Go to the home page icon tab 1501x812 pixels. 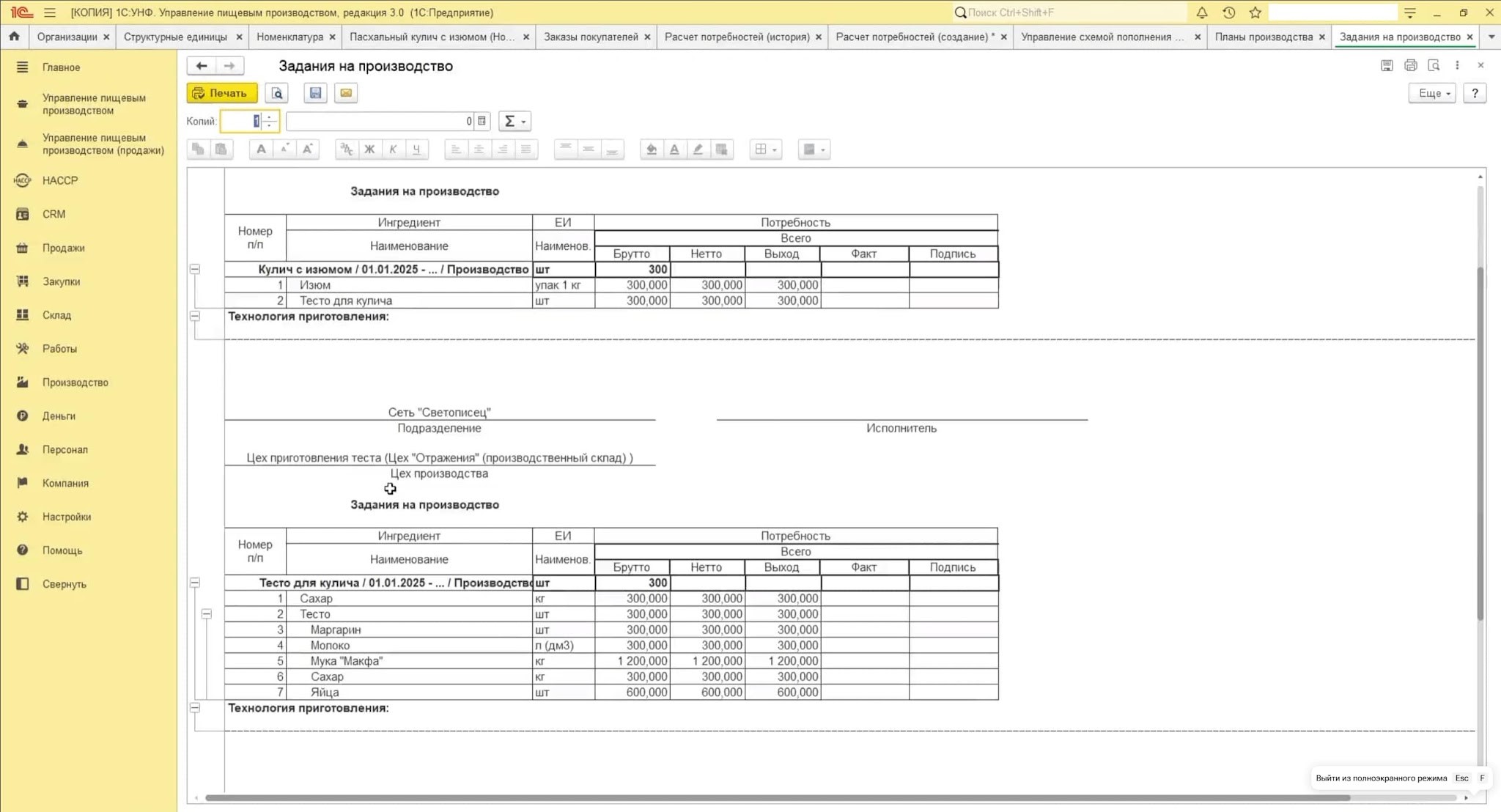(x=15, y=37)
